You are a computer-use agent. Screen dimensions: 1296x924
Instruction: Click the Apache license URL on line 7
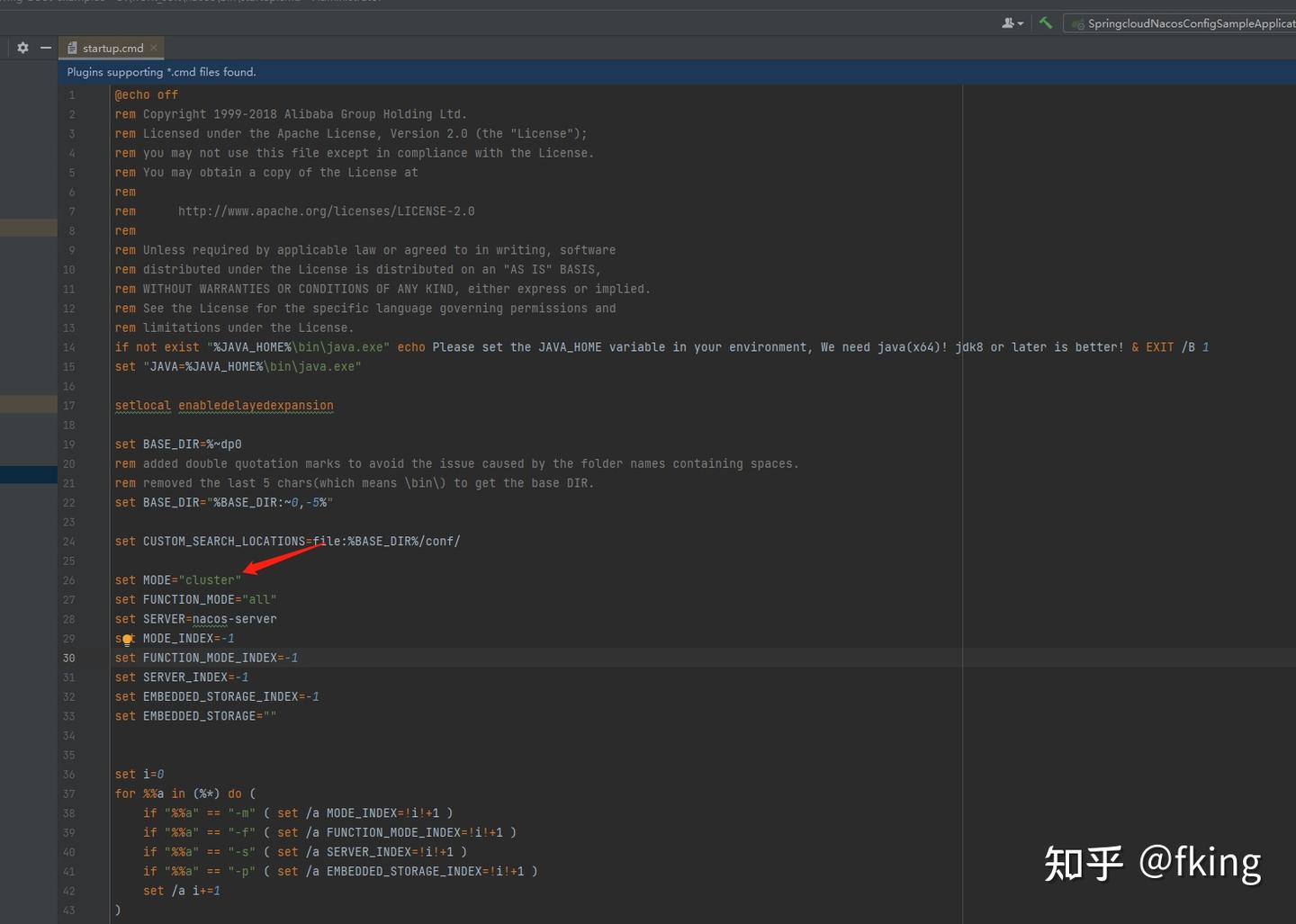coord(326,211)
